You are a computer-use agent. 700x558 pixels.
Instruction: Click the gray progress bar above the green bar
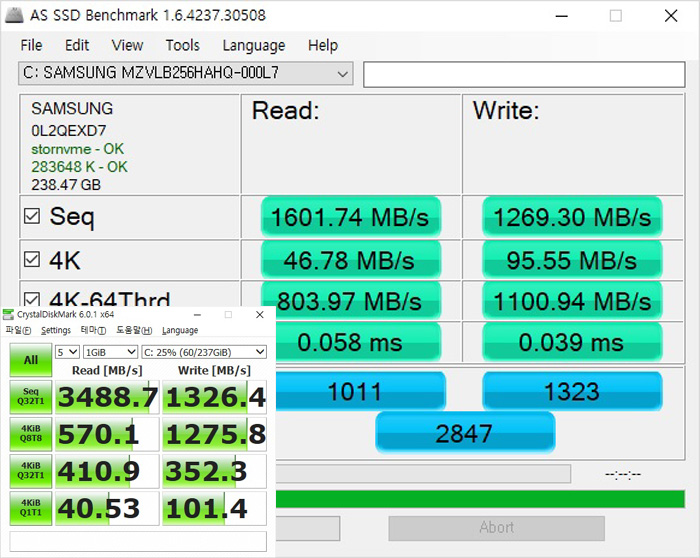tap(423, 474)
